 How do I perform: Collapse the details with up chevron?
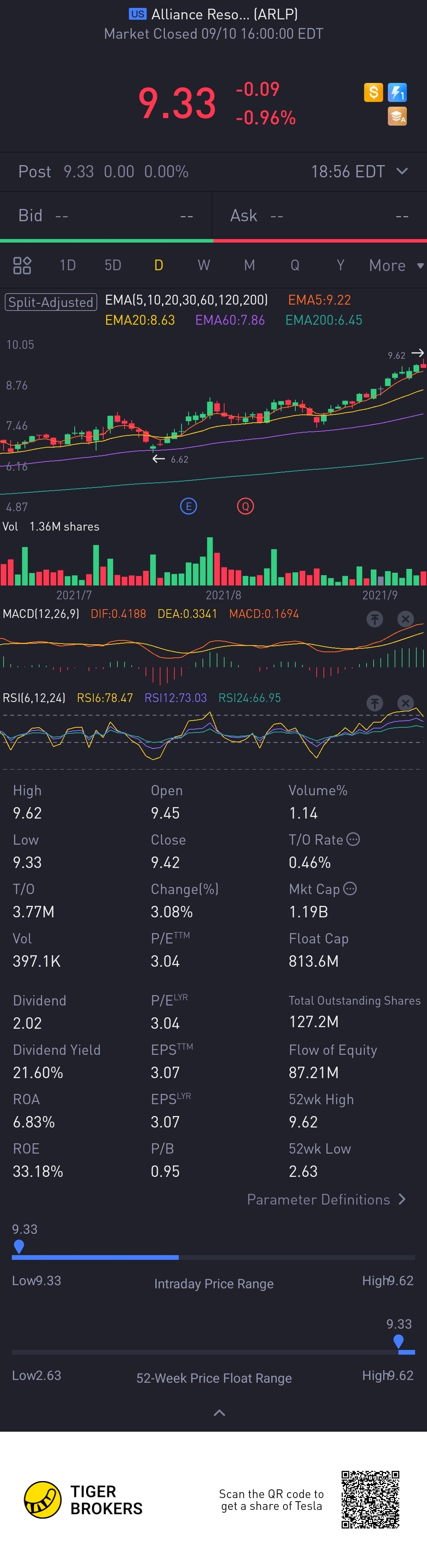pos(219,1413)
